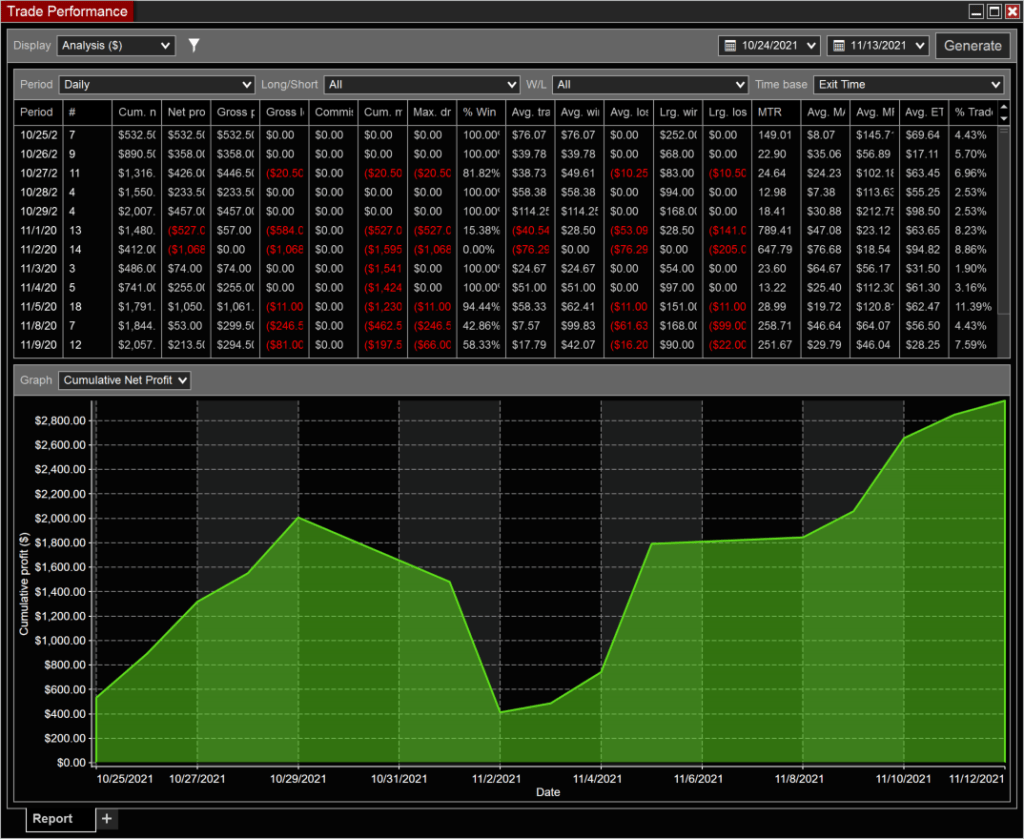Open the Graph Cumulative Net Profit dropdown

[125, 380]
